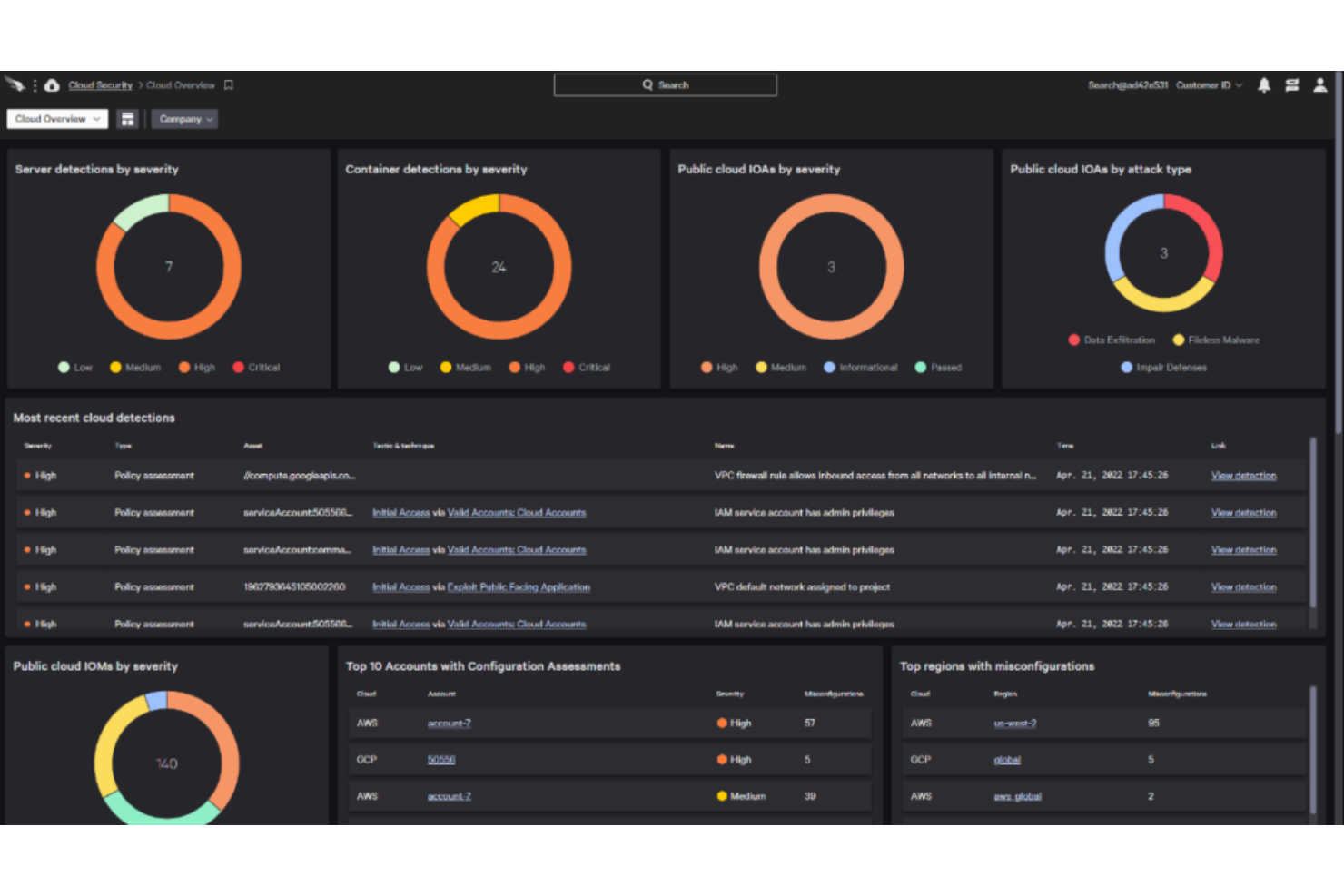This screenshot has width=1344, height=896.
Task: Open the notifications bell
Action: (1264, 84)
